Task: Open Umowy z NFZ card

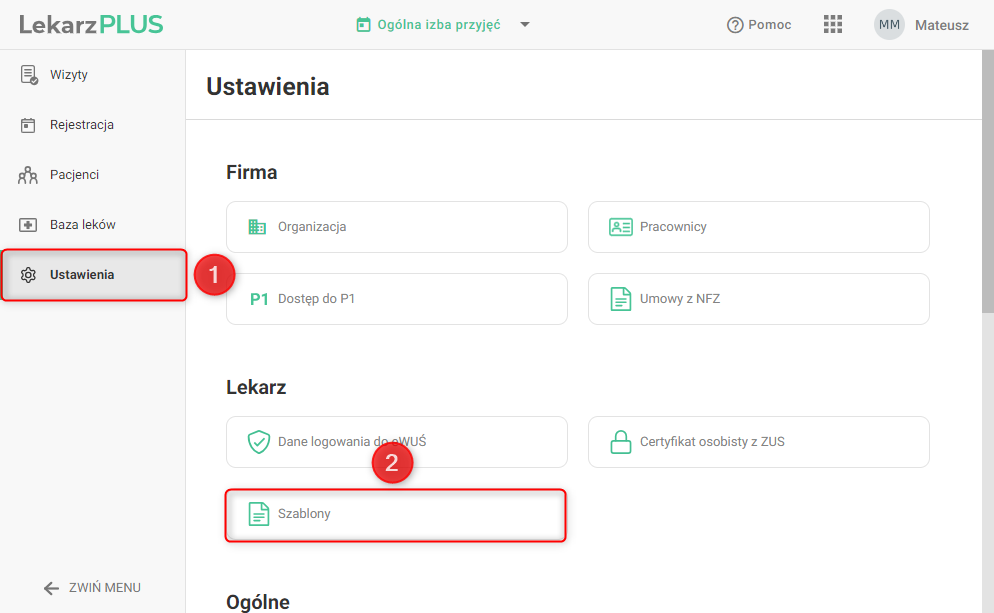Action: 759,299
